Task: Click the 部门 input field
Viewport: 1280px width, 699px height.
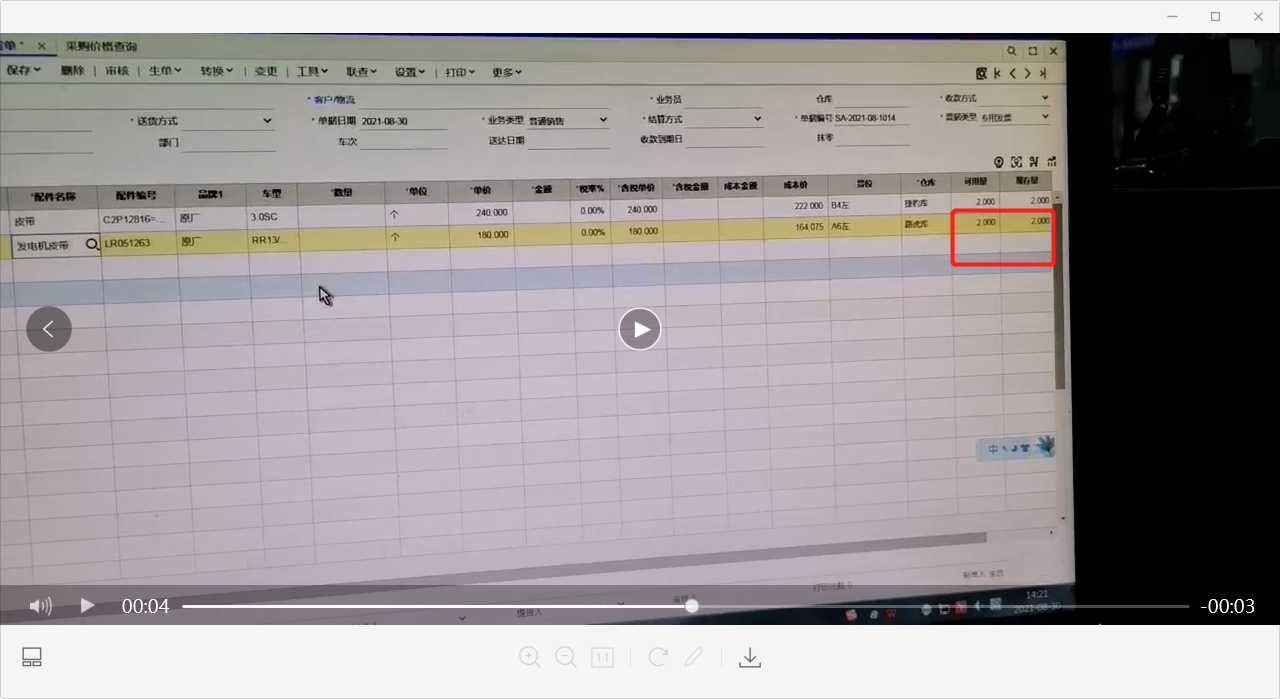Action: pos(228,143)
